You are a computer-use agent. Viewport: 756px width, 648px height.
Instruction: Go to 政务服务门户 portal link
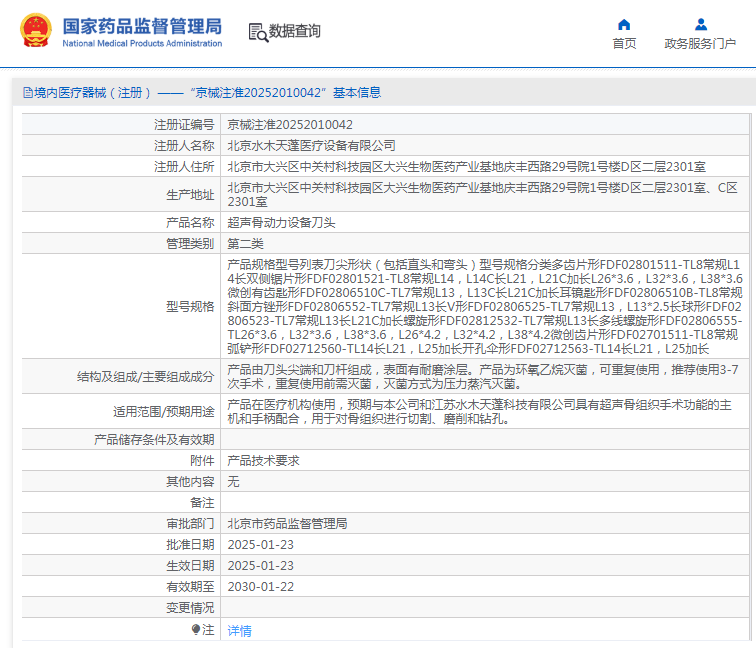(x=700, y=43)
